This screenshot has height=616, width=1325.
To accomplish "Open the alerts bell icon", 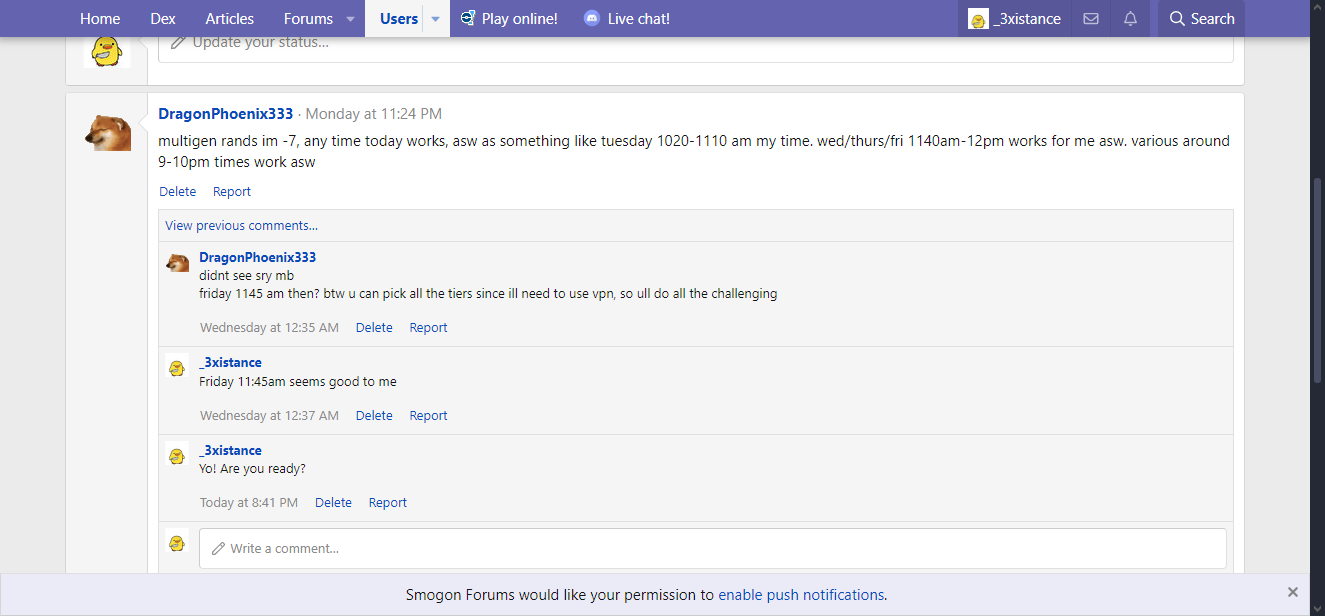I will (1130, 19).
